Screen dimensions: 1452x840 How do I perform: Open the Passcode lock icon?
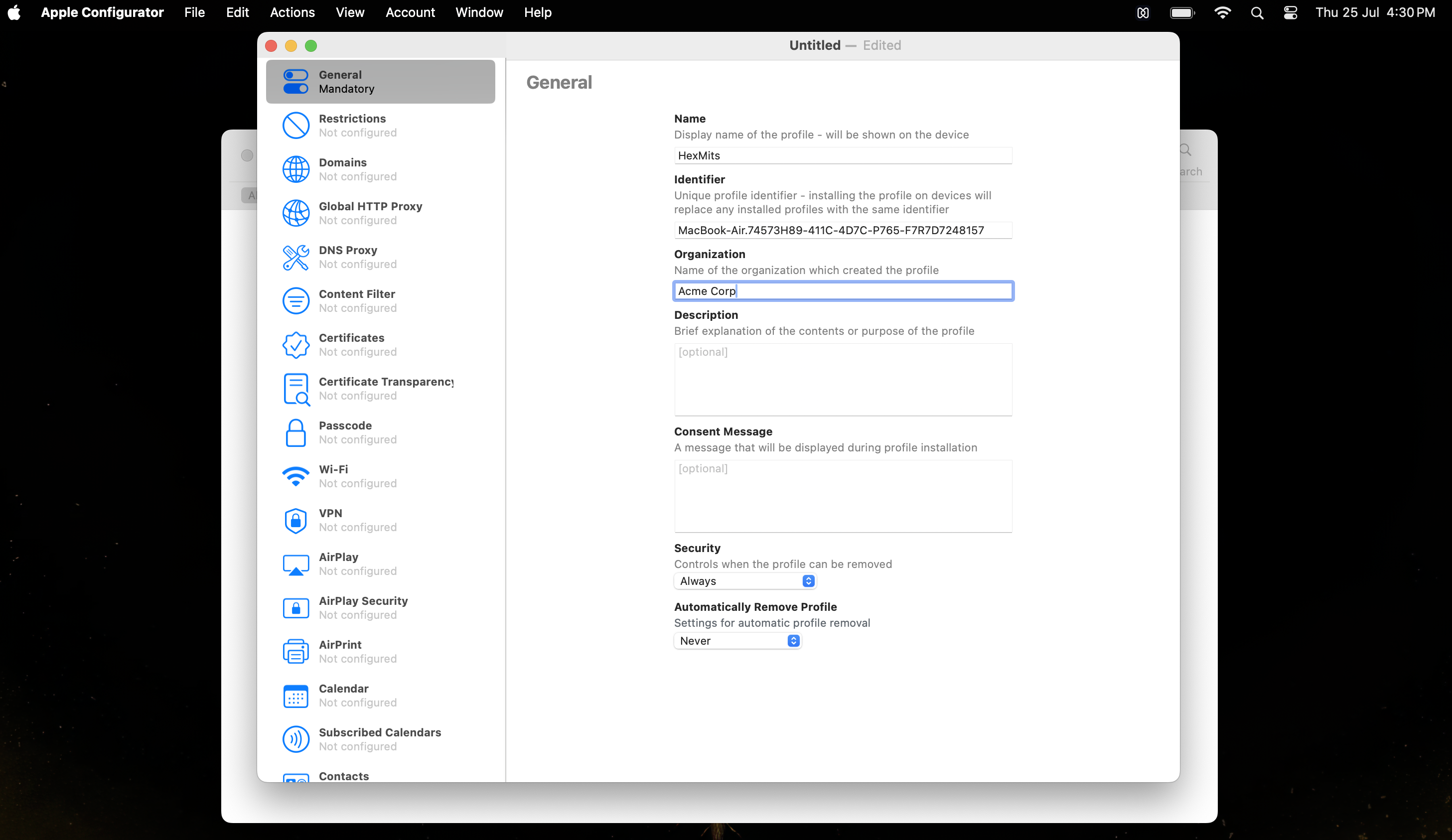coord(295,432)
